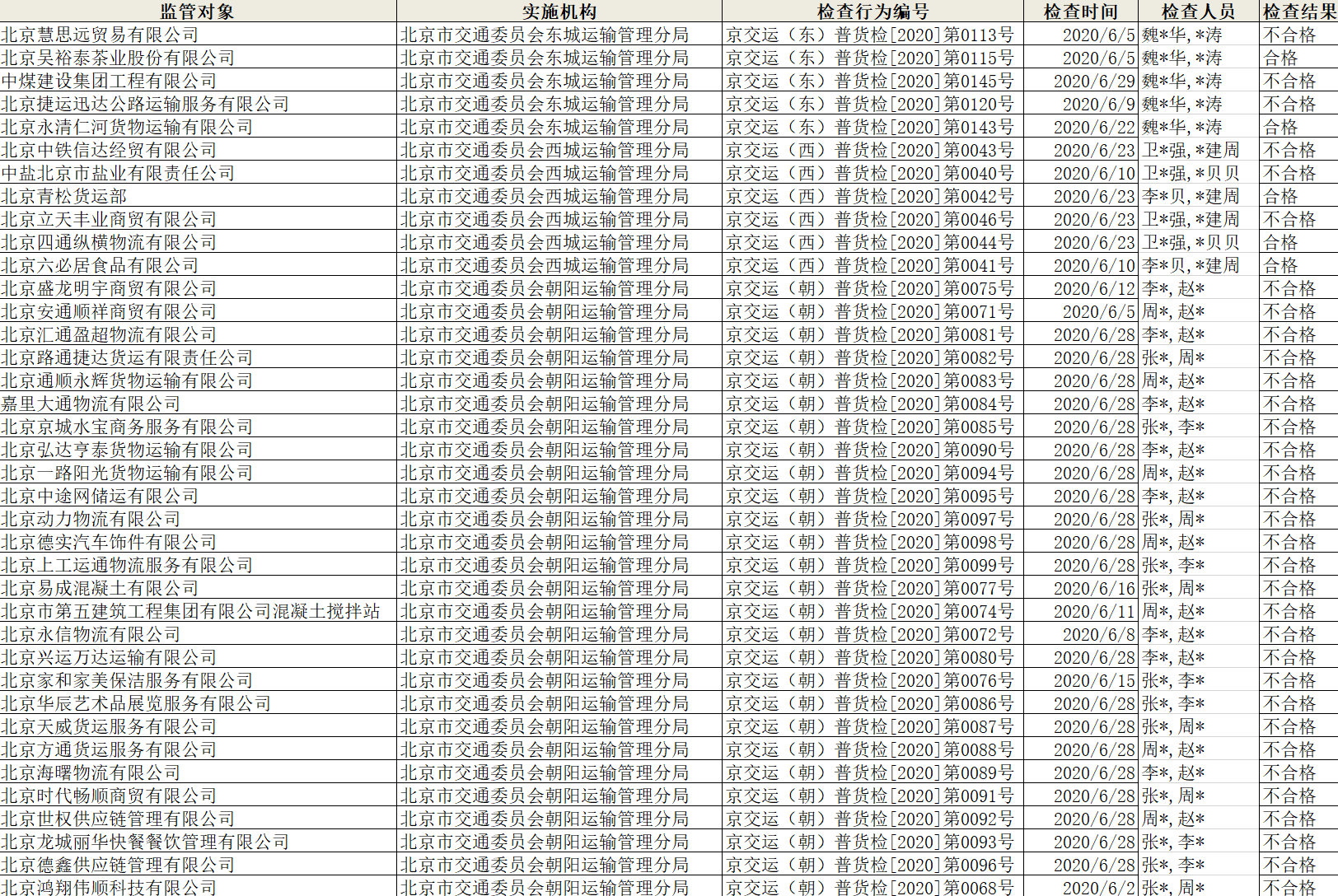This screenshot has height=896, width=1338.
Task: Click the 检查行为编号 column header
Action: (873, 12)
